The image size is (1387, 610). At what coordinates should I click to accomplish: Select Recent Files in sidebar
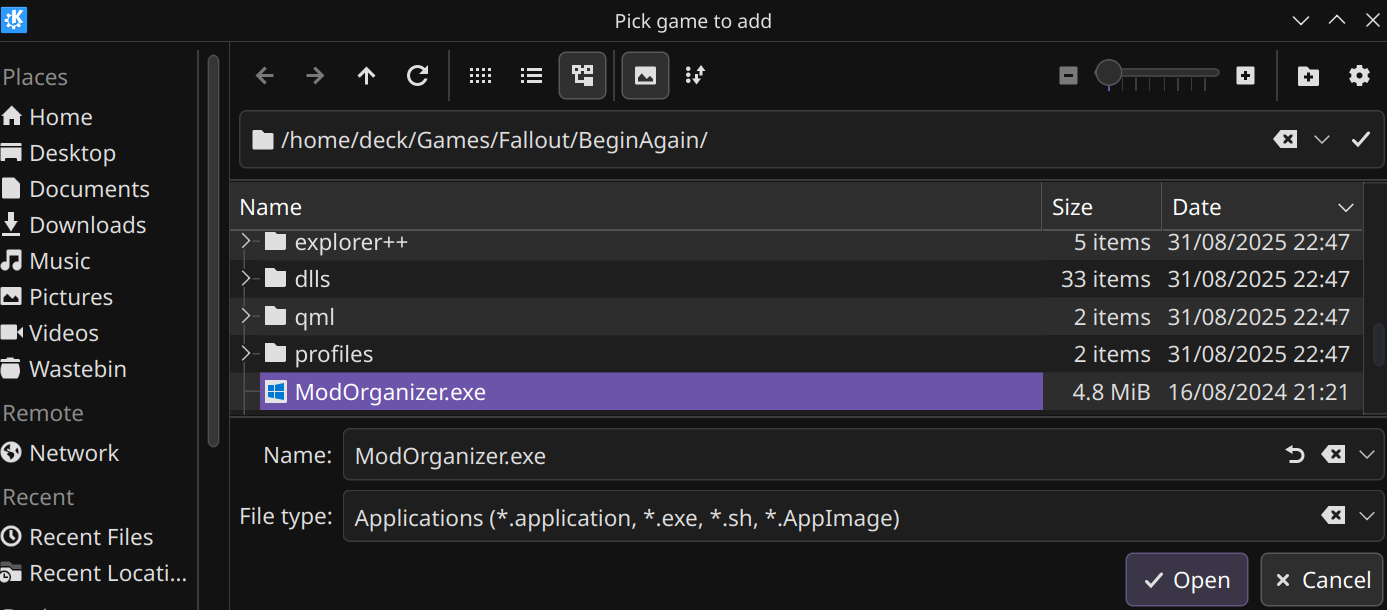point(90,537)
